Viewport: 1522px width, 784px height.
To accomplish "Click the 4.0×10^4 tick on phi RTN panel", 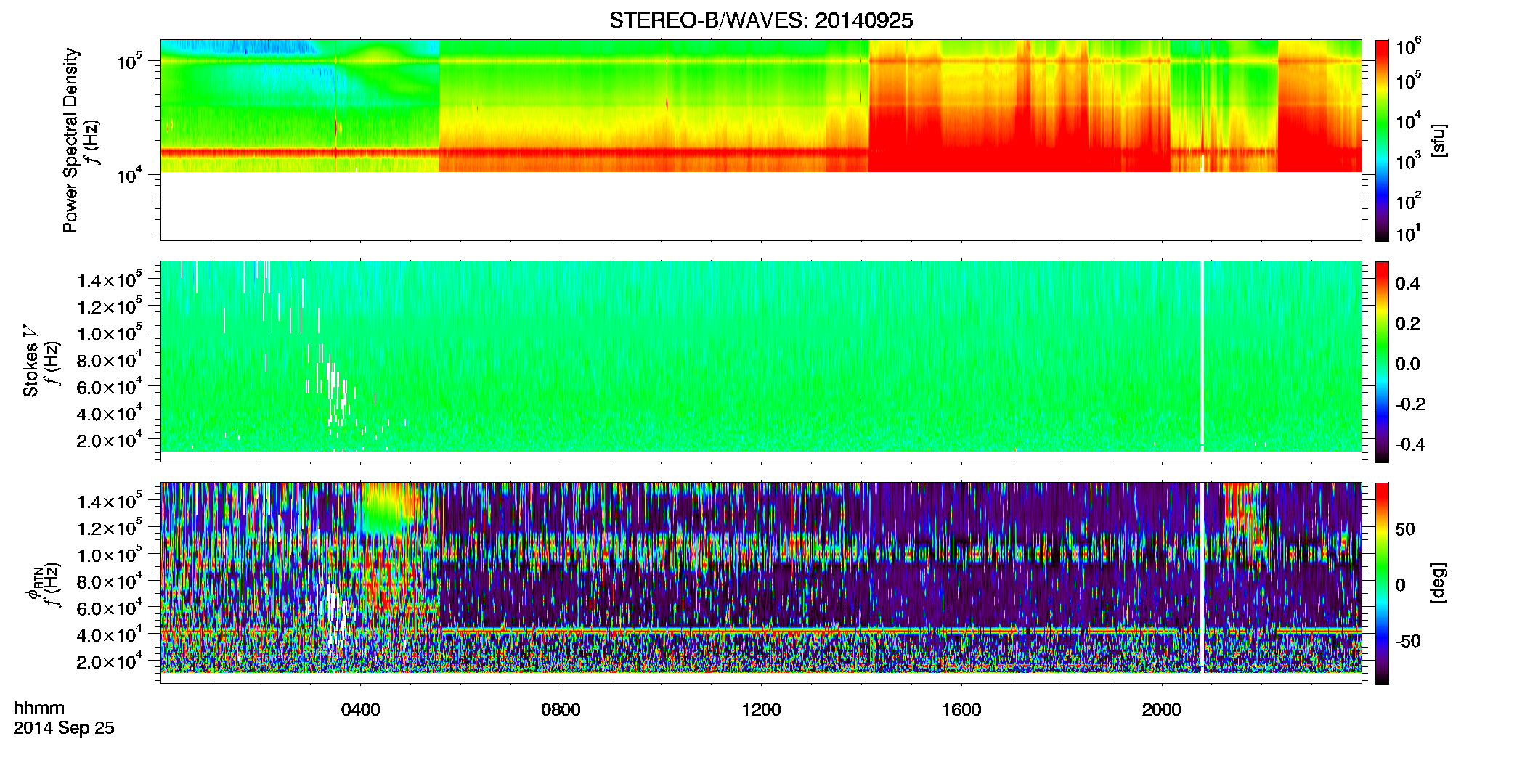I will click(109, 634).
